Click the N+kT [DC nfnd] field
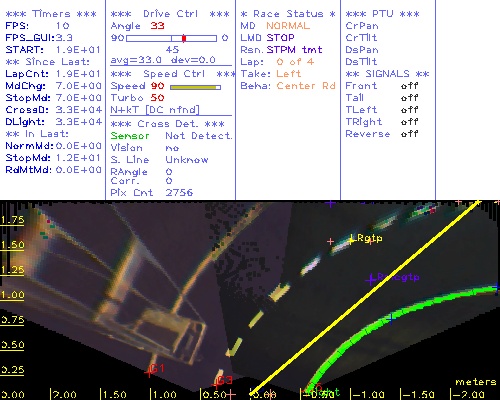Screen dimensions: 500x400 click(155, 110)
